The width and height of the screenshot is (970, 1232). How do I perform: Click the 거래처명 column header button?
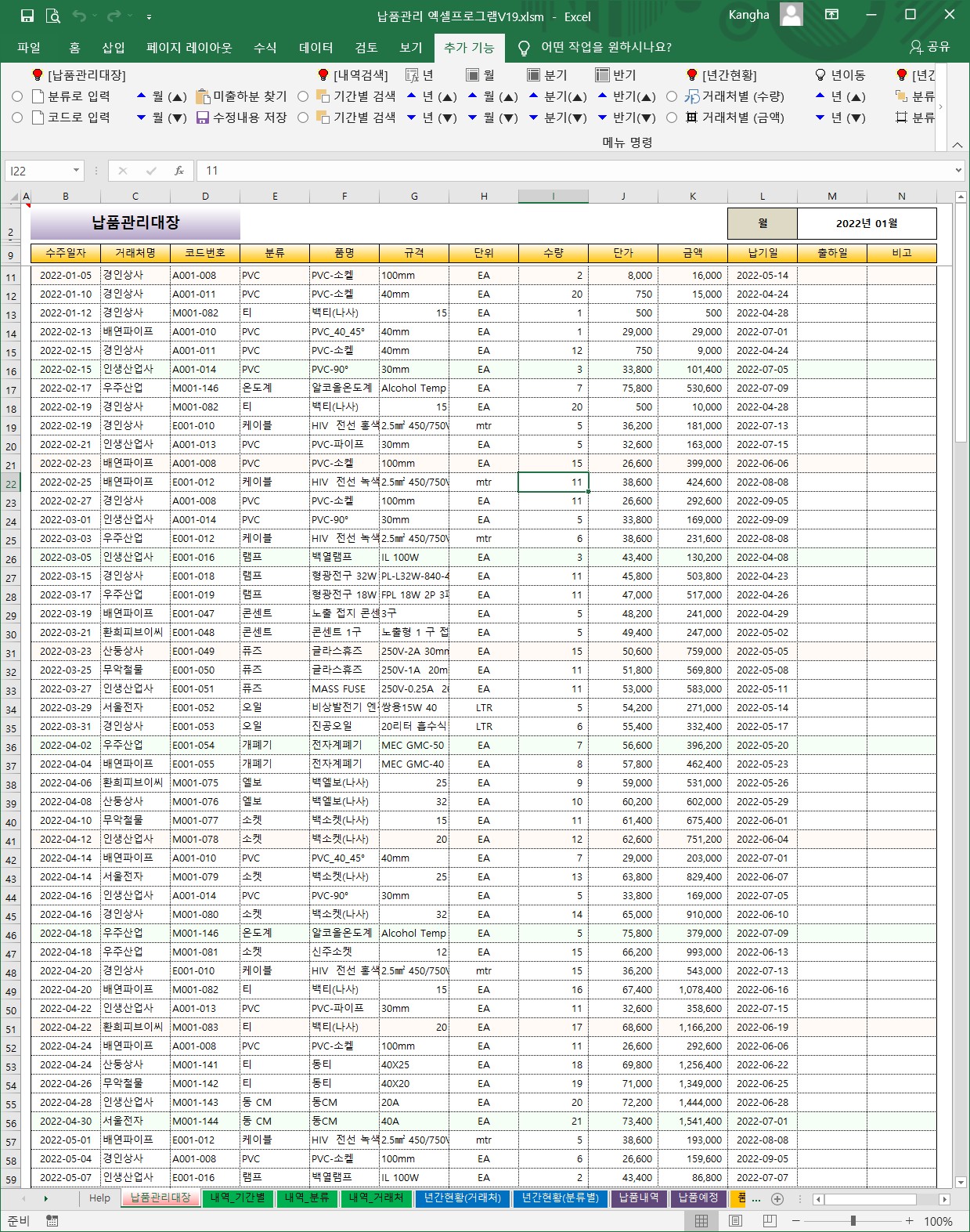(135, 253)
